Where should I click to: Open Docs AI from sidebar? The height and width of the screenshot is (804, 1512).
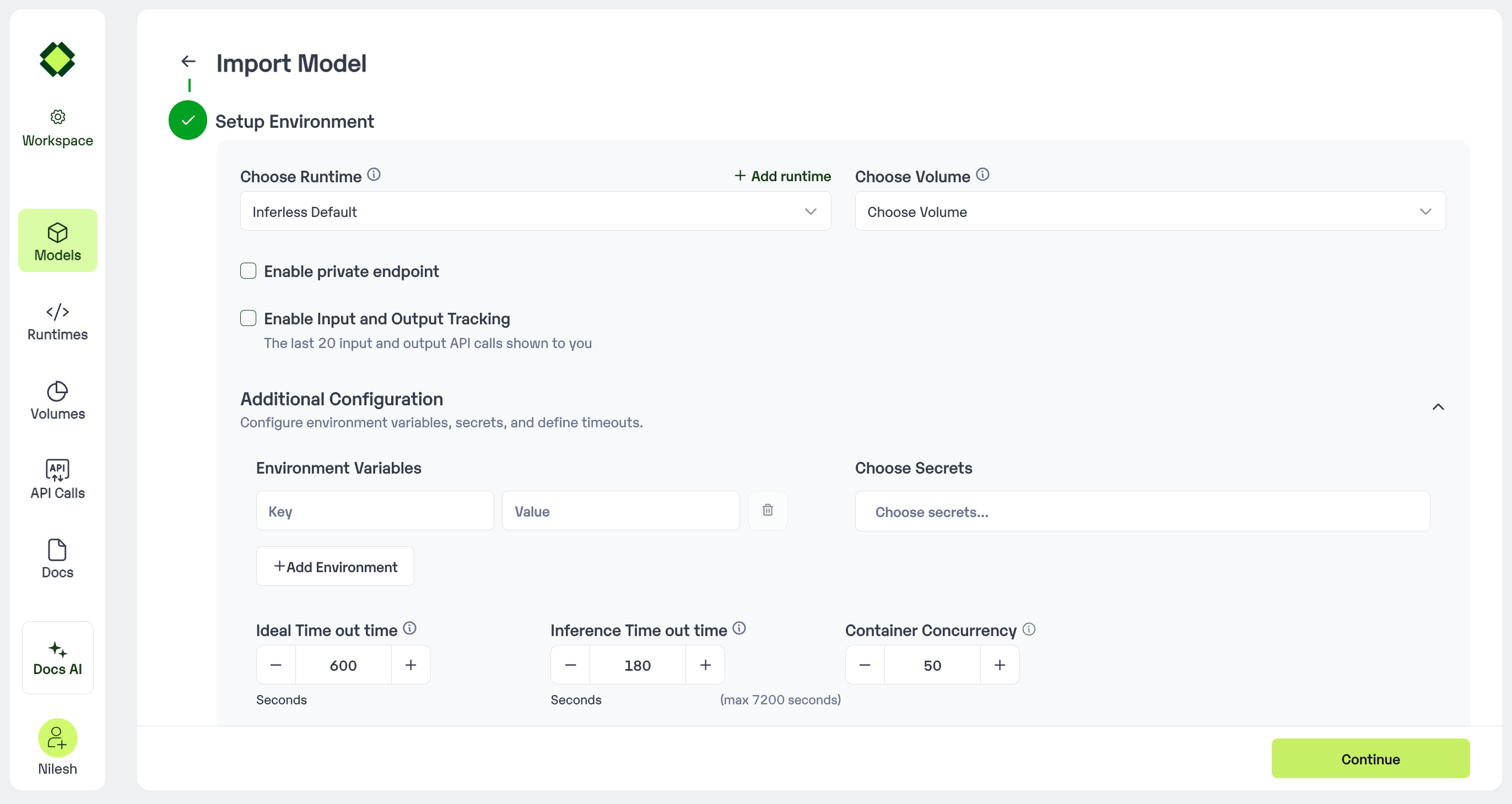coord(57,658)
